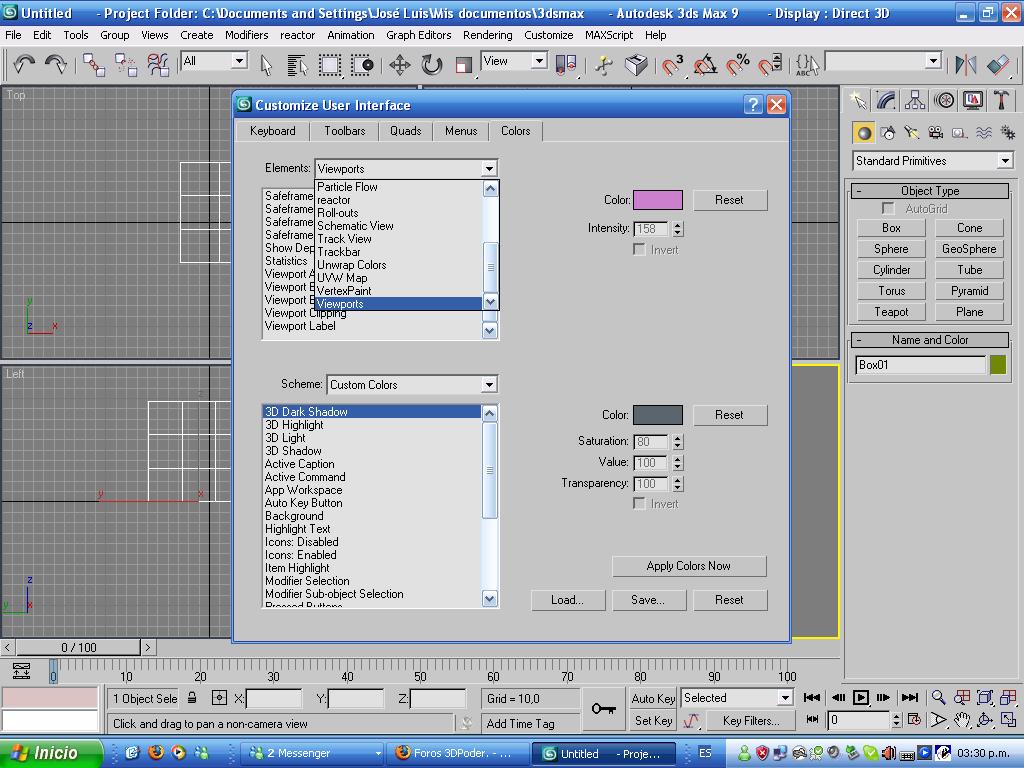Toggle Absolute/Offset transform type-in mode
Screen dimensions: 1024x768
[x=219, y=698]
